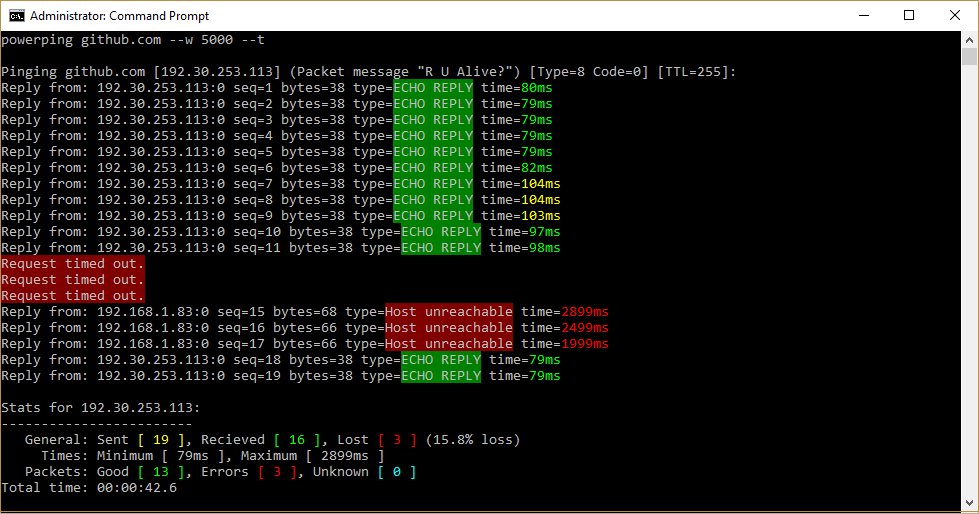Click the third 'Request timed out.' line
The width and height of the screenshot is (979, 514).
(73, 296)
